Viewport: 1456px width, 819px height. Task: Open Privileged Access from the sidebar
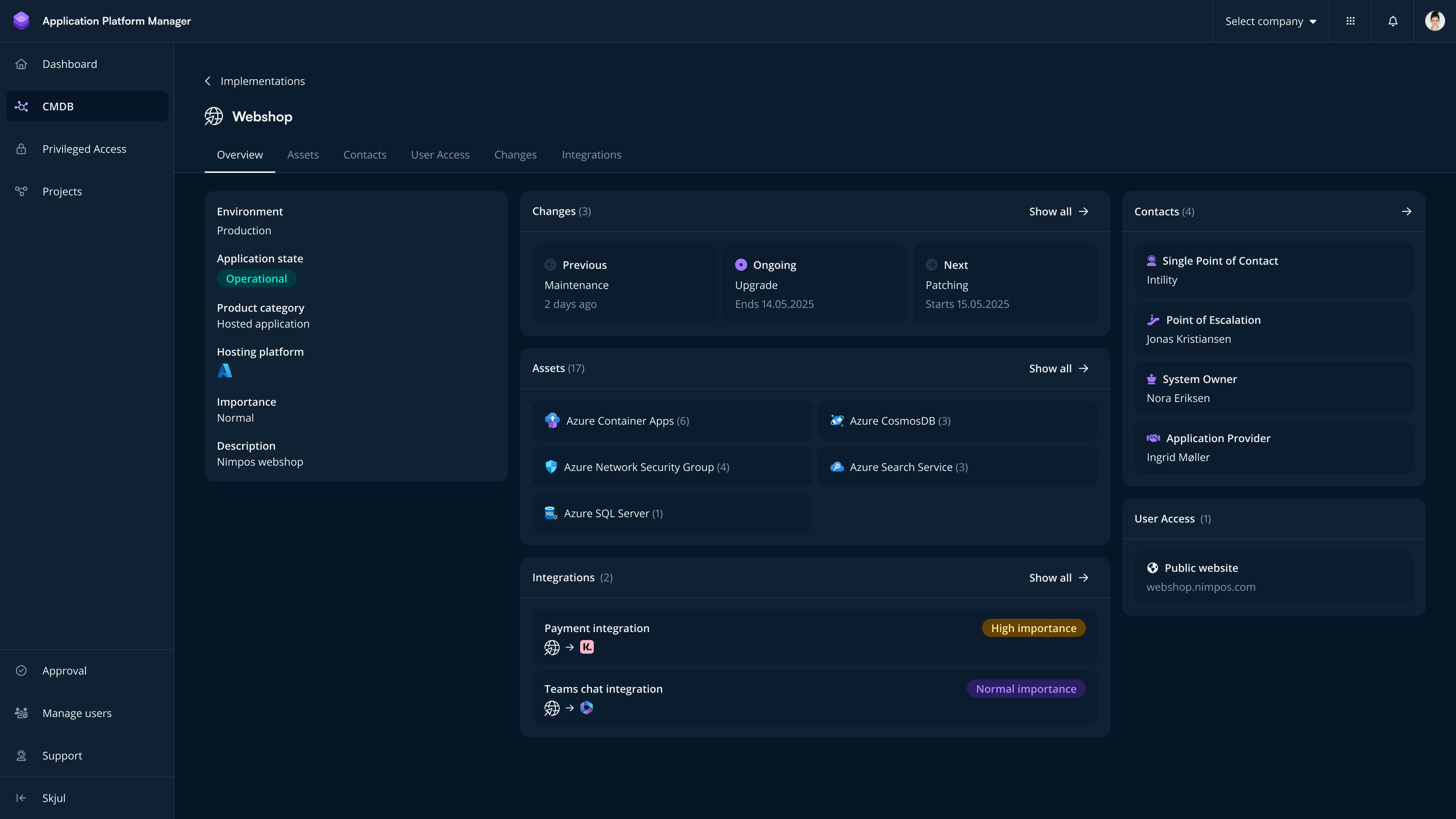tap(84, 149)
